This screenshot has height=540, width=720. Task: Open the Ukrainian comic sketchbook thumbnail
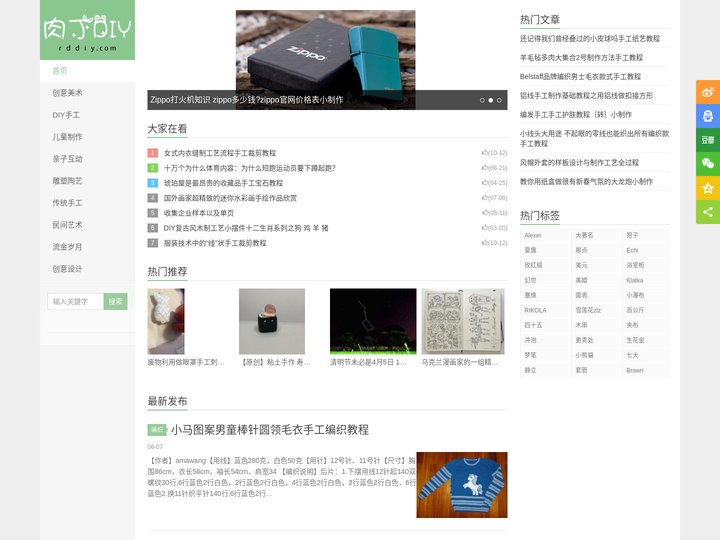click(x=463, y=321)
